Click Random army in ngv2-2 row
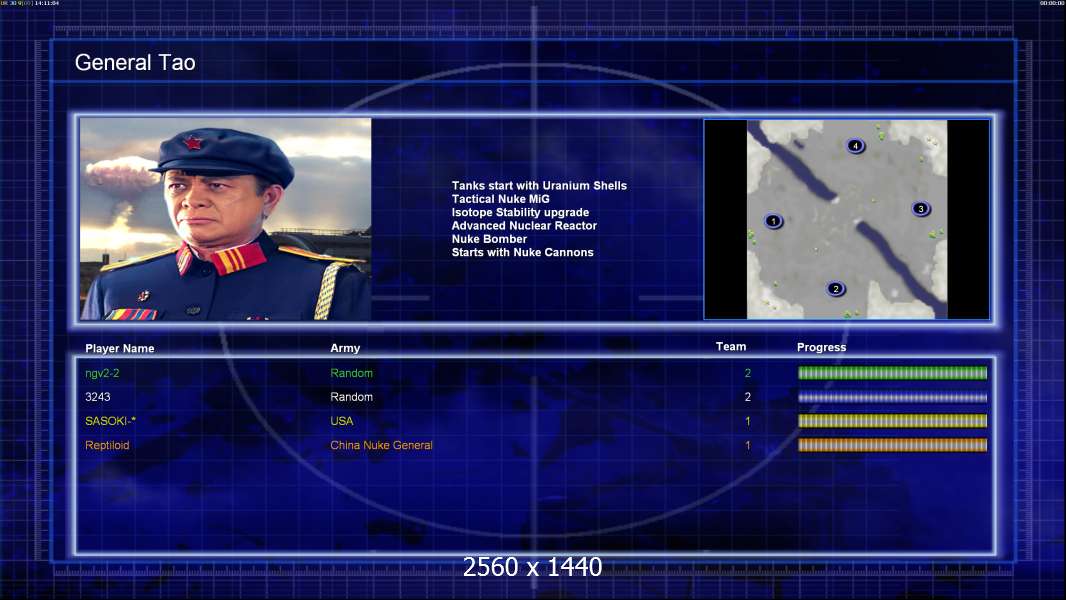Image resolution: width=1066 pixels, height=600 pixels. [351, 373]
